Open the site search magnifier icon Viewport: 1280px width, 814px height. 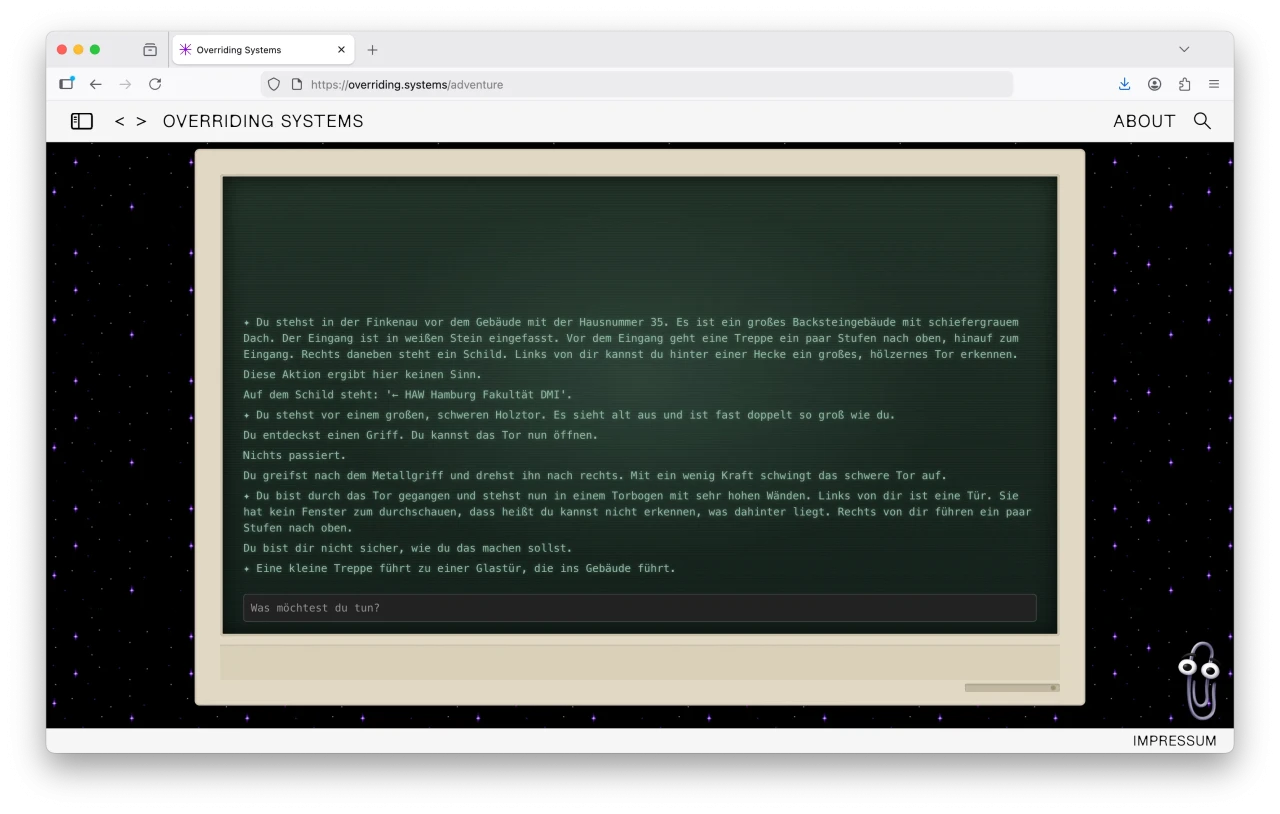(x=1202, y=121)
